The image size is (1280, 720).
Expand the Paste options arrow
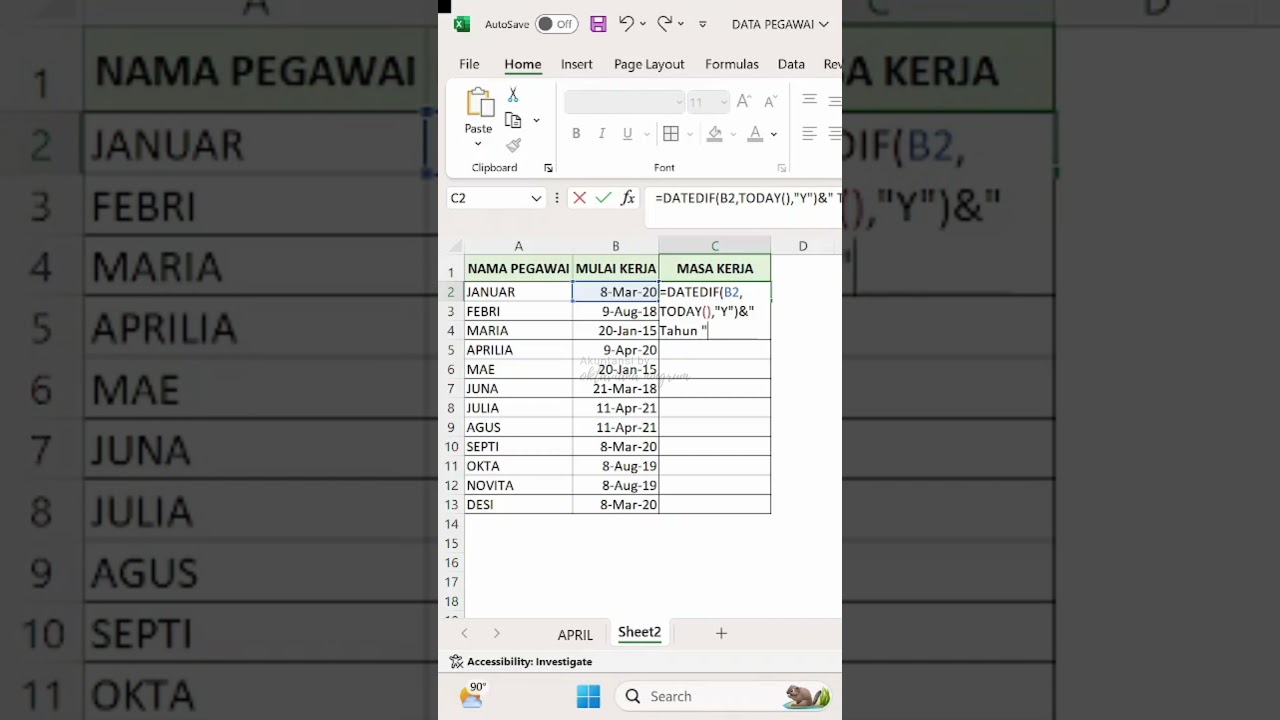[x=478, y=144]
